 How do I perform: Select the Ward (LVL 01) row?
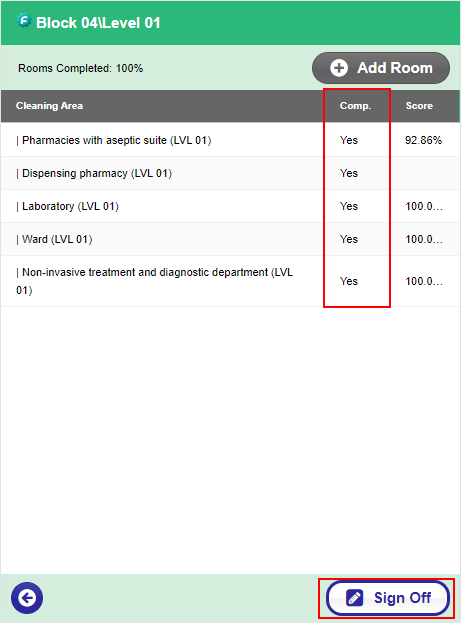point(230,239)
